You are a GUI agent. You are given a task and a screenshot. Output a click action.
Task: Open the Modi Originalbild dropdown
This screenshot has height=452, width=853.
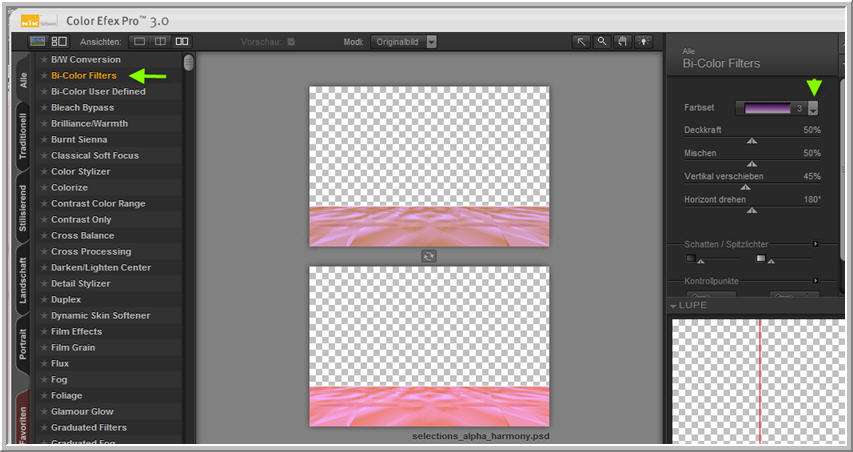403,42
